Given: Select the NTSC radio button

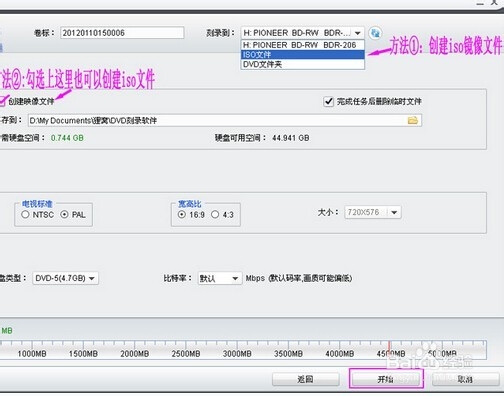Looking at the screenshot, I should point(25,214).
